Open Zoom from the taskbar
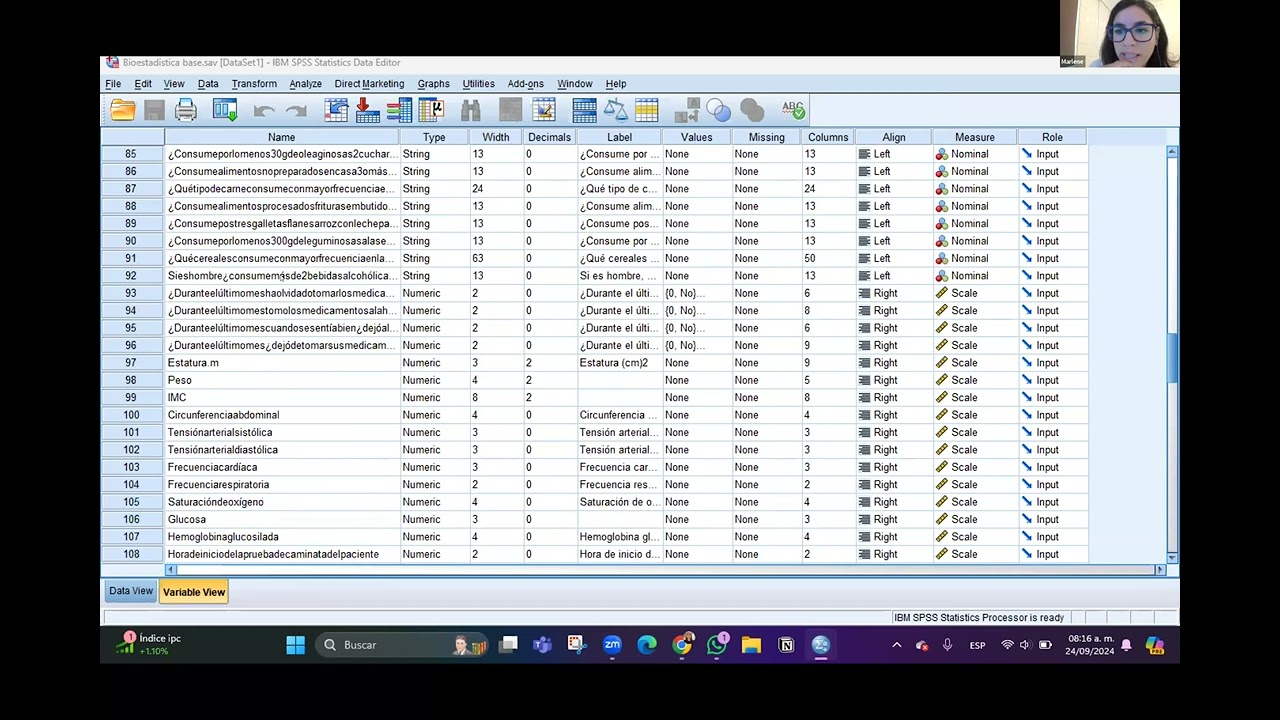1280x720 pixels. point(612,645)
